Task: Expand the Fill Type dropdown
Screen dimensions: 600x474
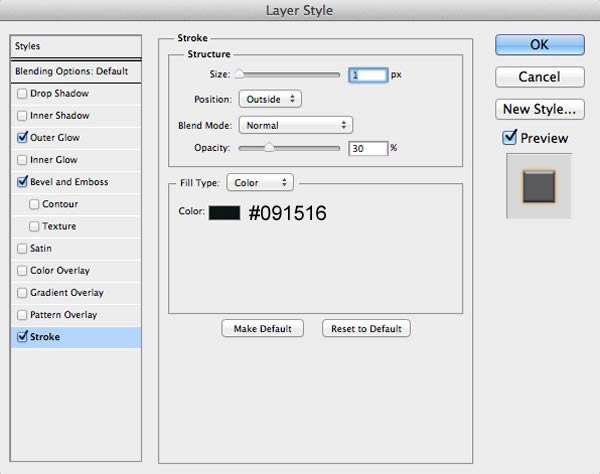Action: 260,182
